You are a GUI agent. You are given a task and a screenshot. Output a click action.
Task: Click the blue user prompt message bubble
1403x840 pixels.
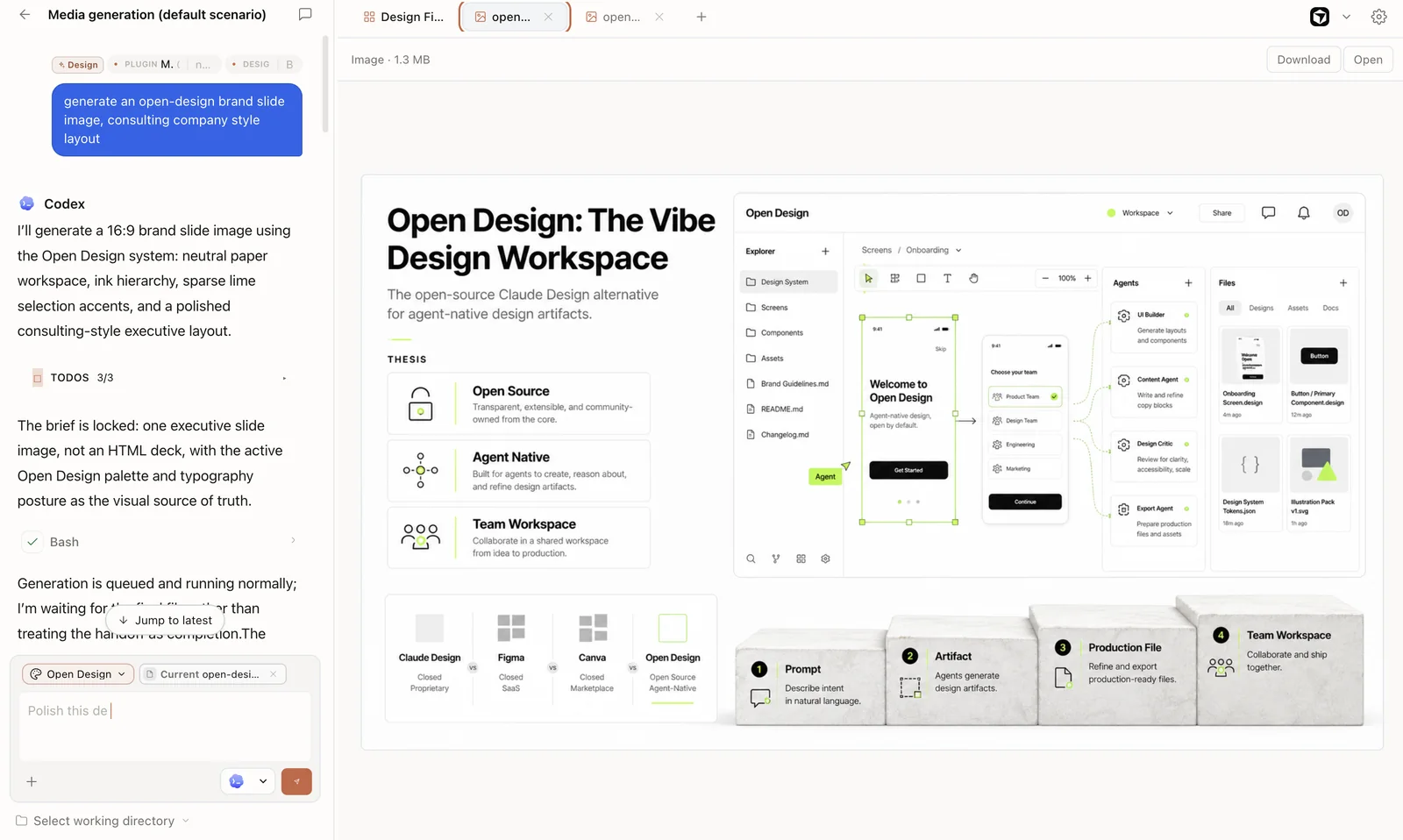pyautogui.click(x=177, y=120)
